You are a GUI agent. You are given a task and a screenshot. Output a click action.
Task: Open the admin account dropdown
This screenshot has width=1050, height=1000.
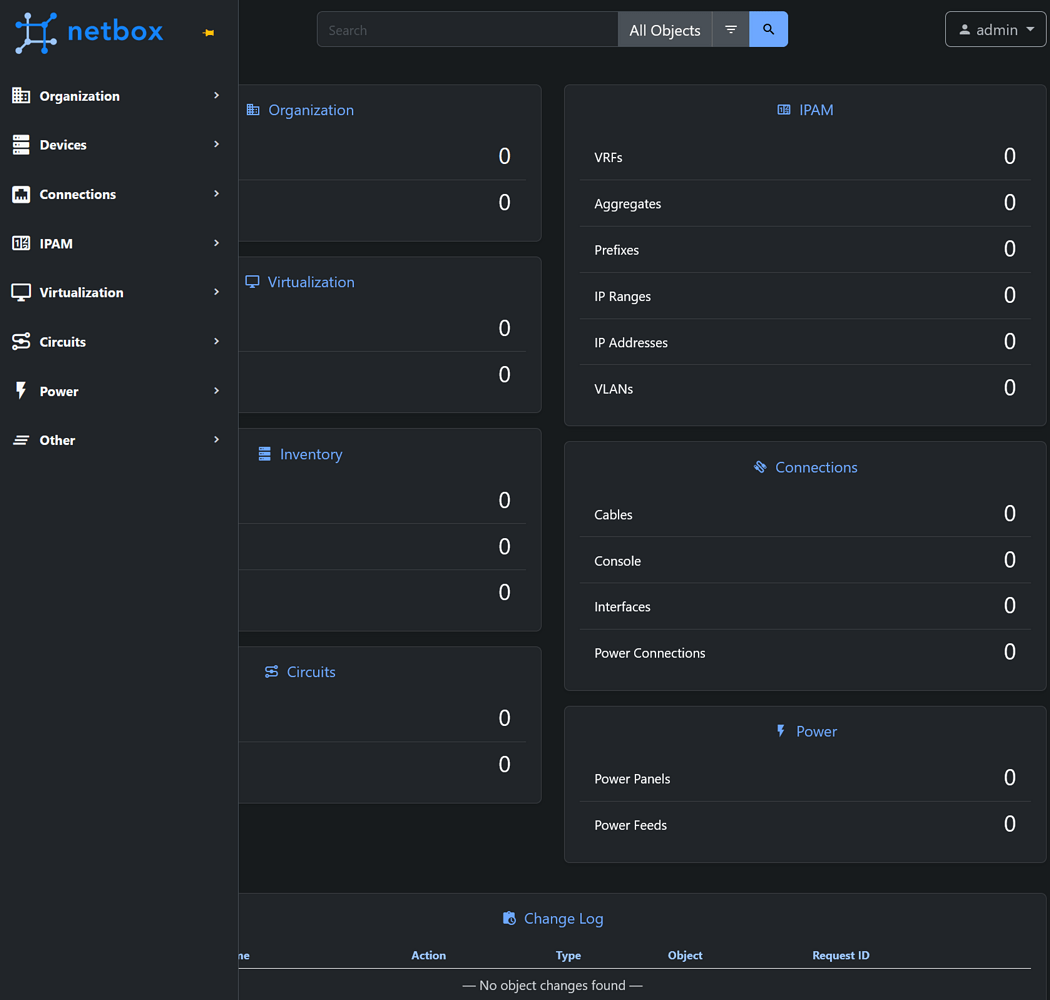995,29
